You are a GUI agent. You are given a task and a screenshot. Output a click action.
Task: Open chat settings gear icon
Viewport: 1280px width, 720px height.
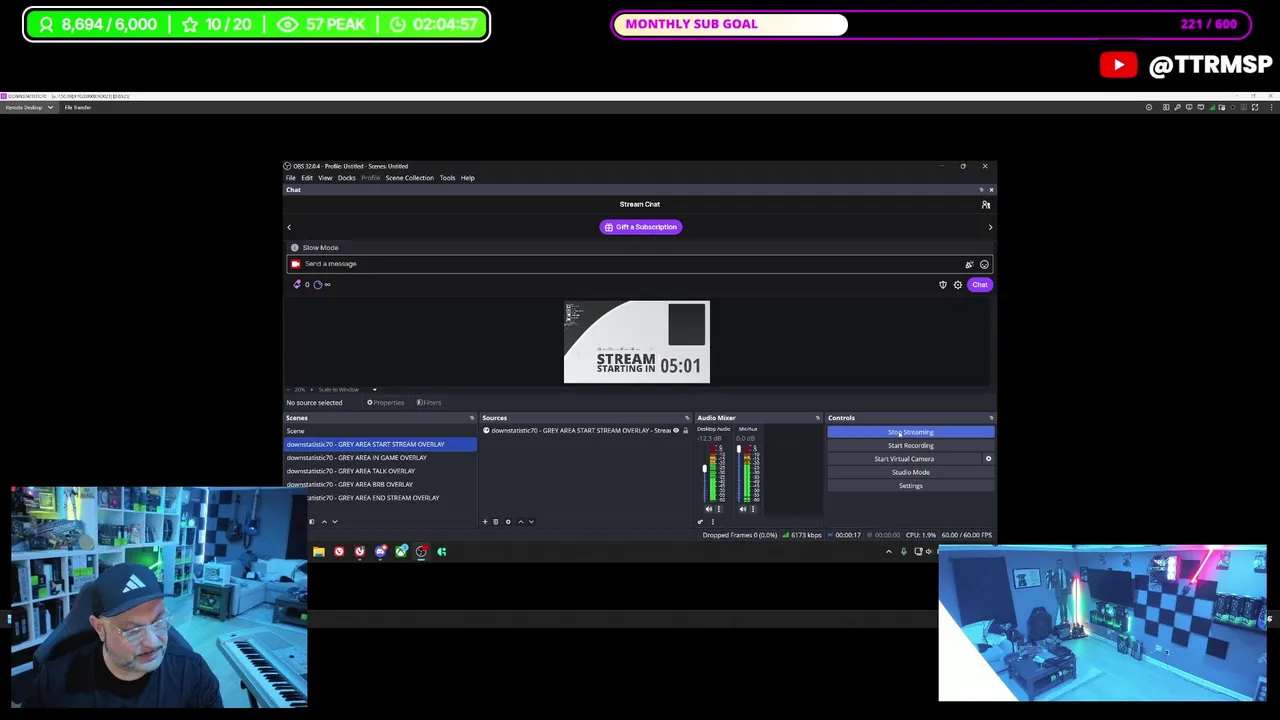958,285
